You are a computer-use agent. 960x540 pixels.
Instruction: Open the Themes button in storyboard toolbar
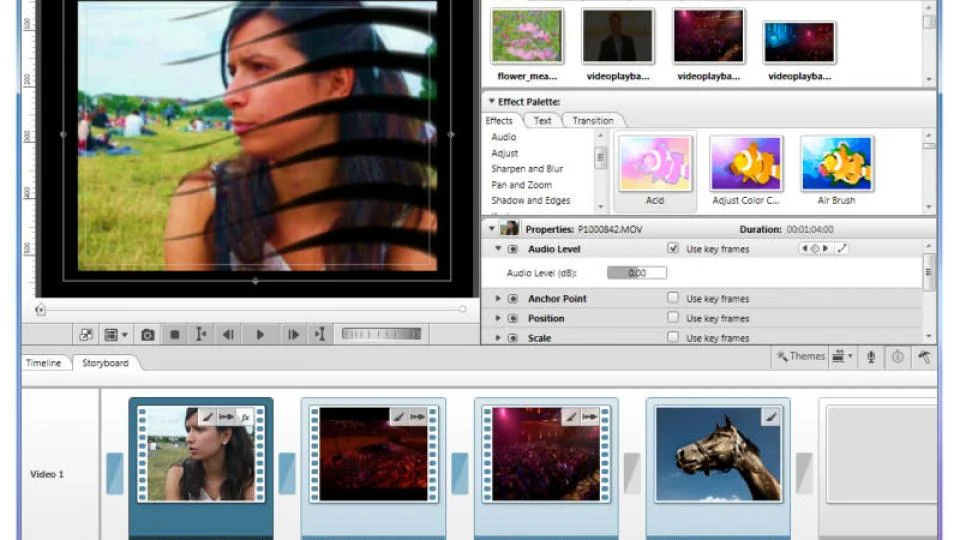tap(801, 356)
